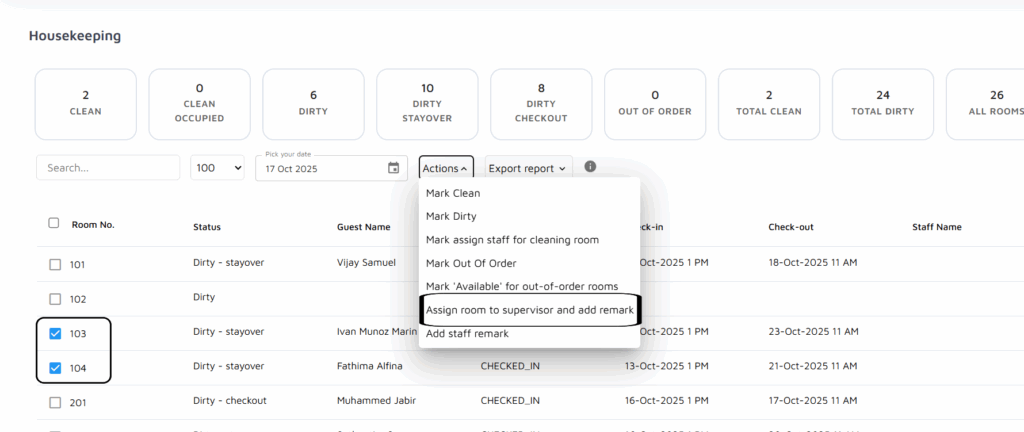The image size is (1024, 432).
Task: Click the Total Dirty summary card
Action: 883,104
